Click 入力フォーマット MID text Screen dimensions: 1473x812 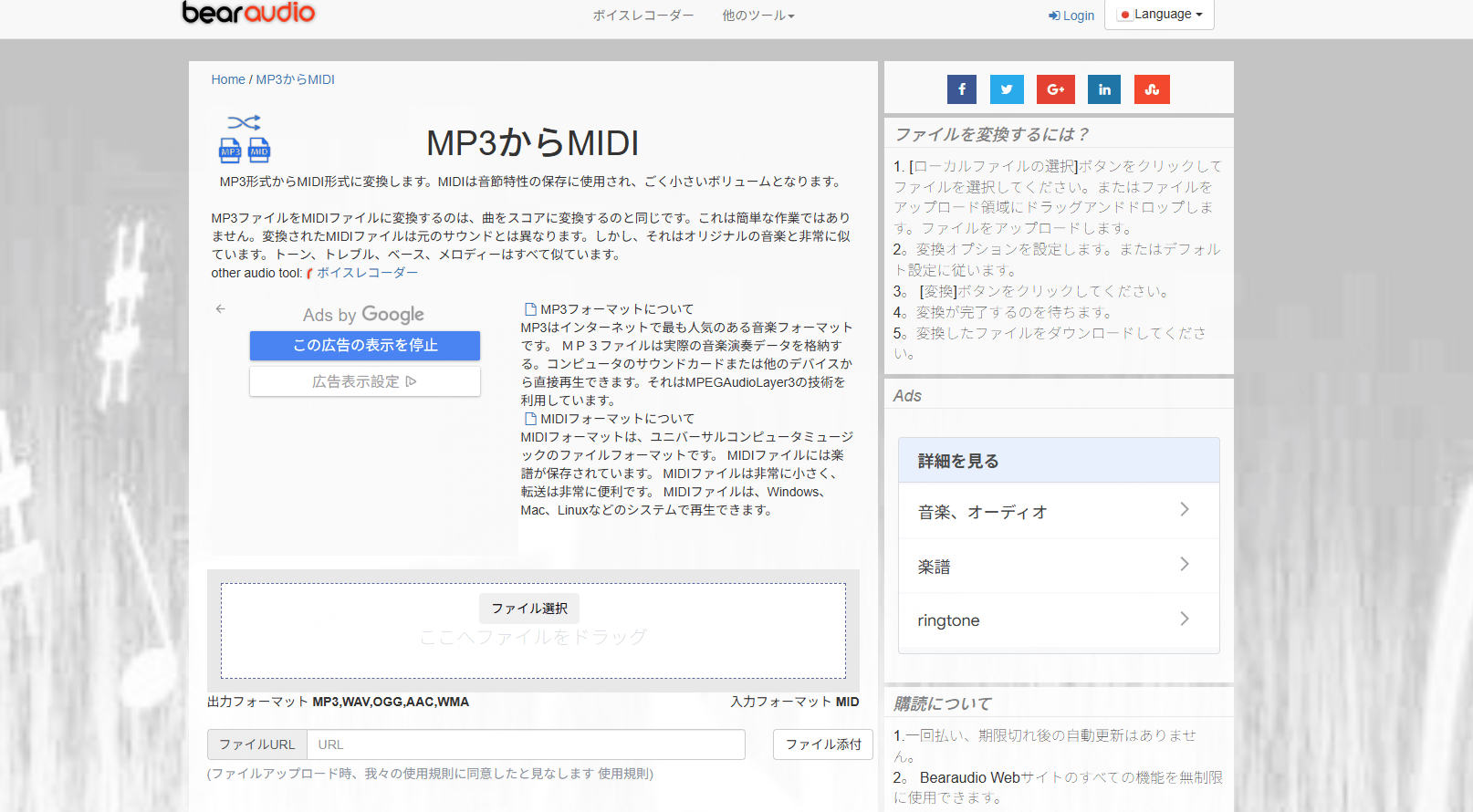tap(795, 702)
